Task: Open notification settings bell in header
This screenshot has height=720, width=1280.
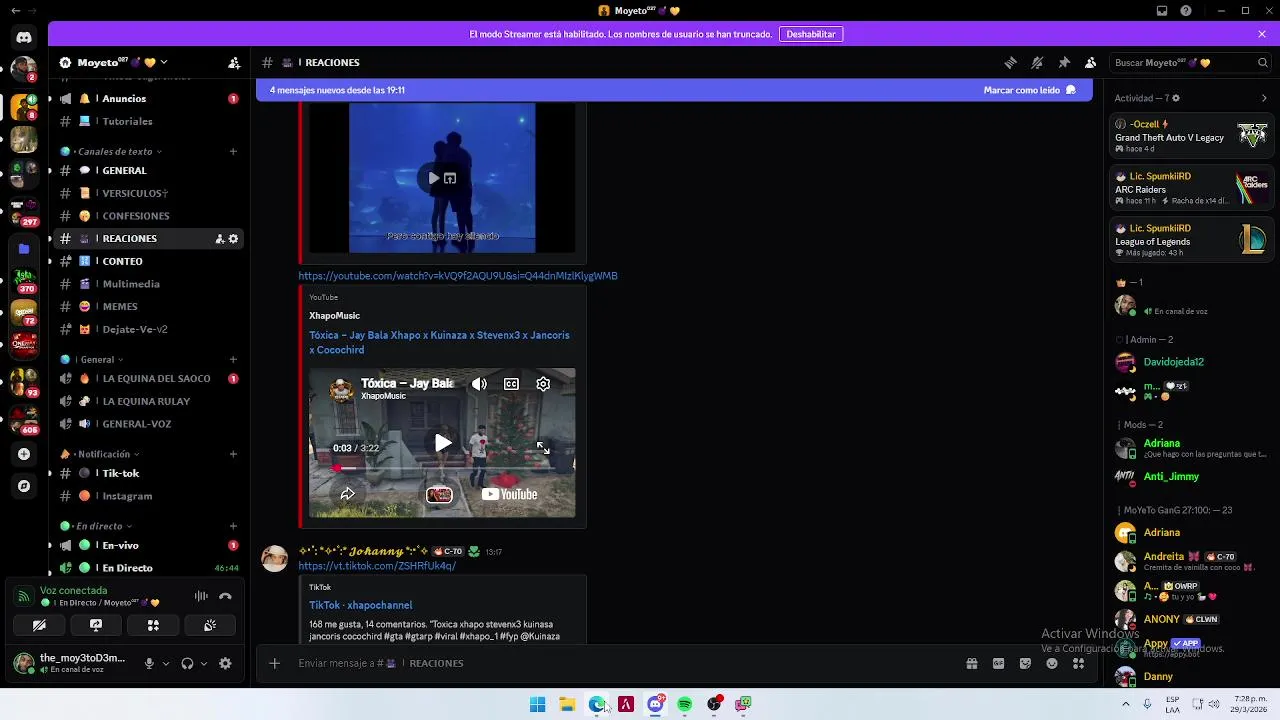Action: pyautogui.click(x=1037, y=62)
